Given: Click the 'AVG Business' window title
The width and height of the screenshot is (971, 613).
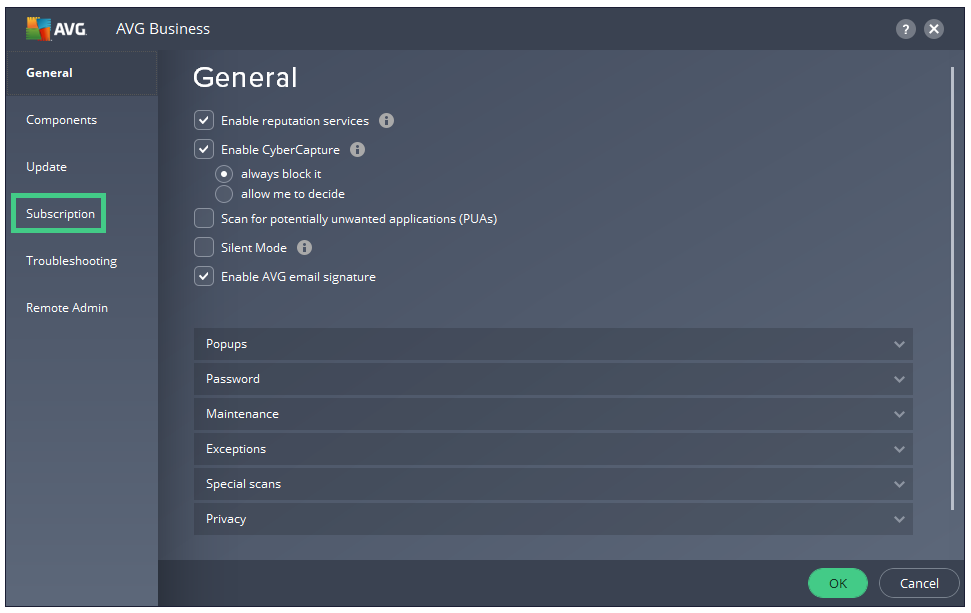Looking at the screenshot, I should pyautogui.click(x=163, y=29).
